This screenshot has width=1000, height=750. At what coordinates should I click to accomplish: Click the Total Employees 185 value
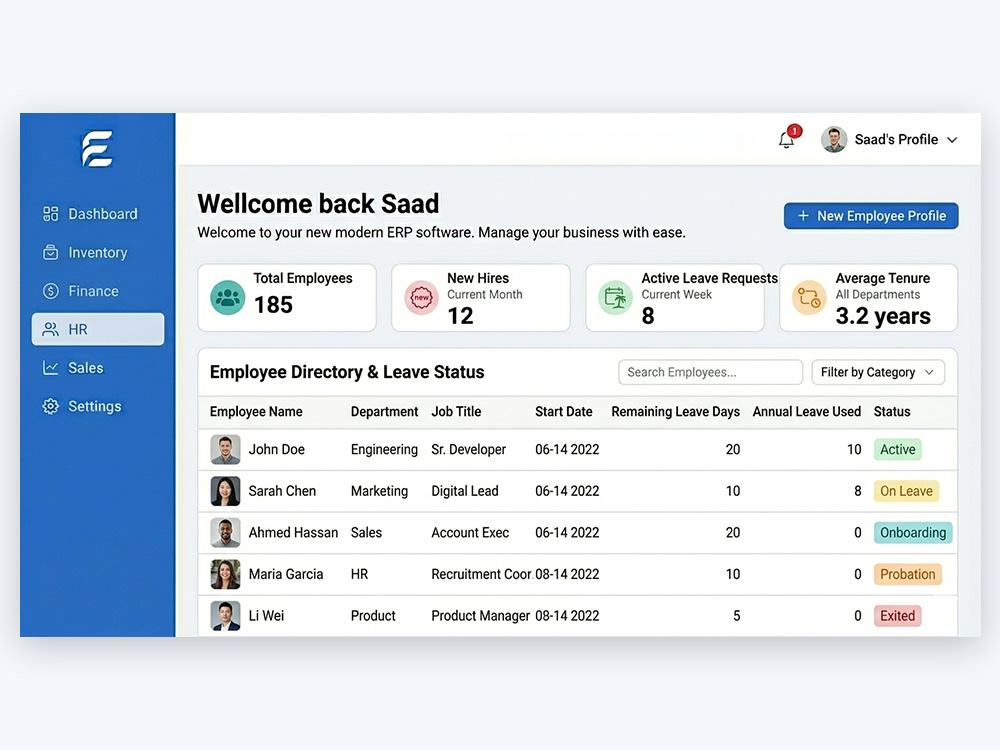(x=274, y=305)
